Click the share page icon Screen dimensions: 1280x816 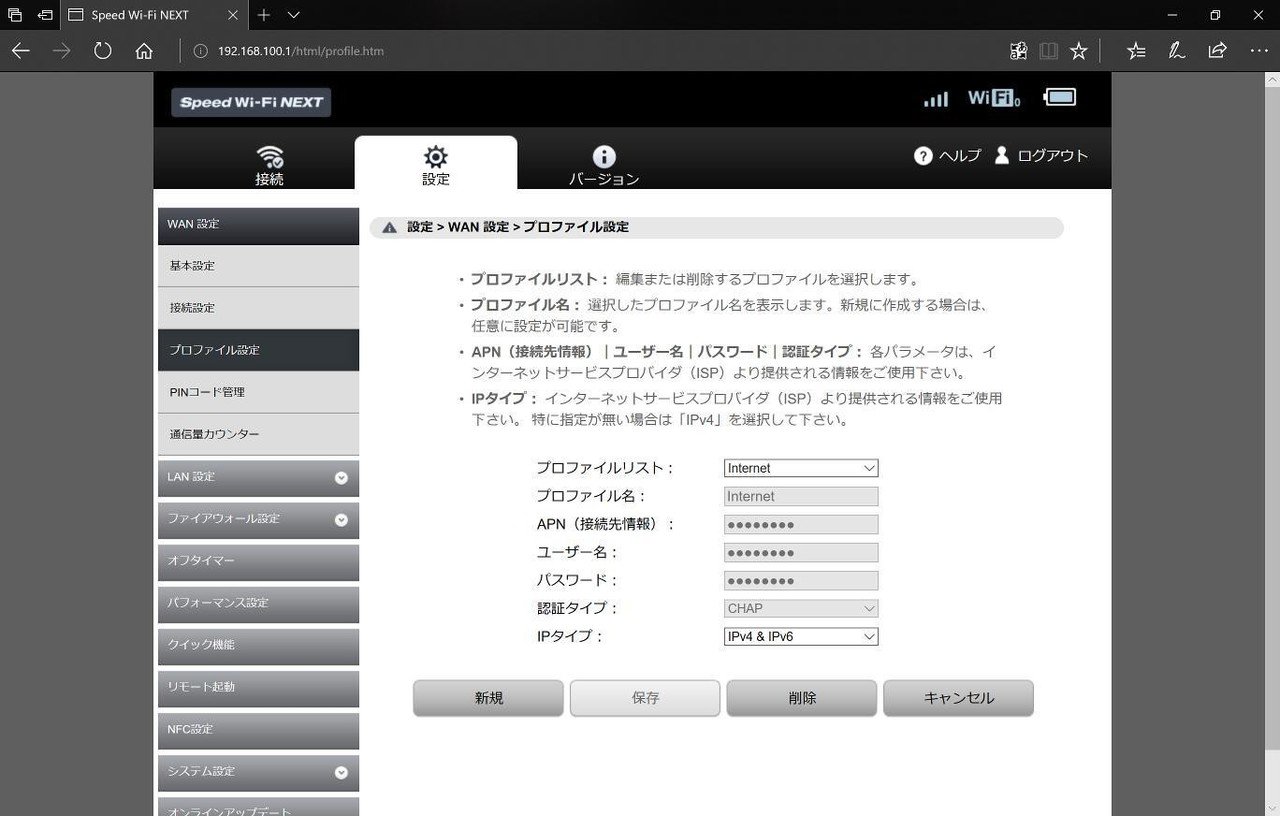(x=1217, y=51)
